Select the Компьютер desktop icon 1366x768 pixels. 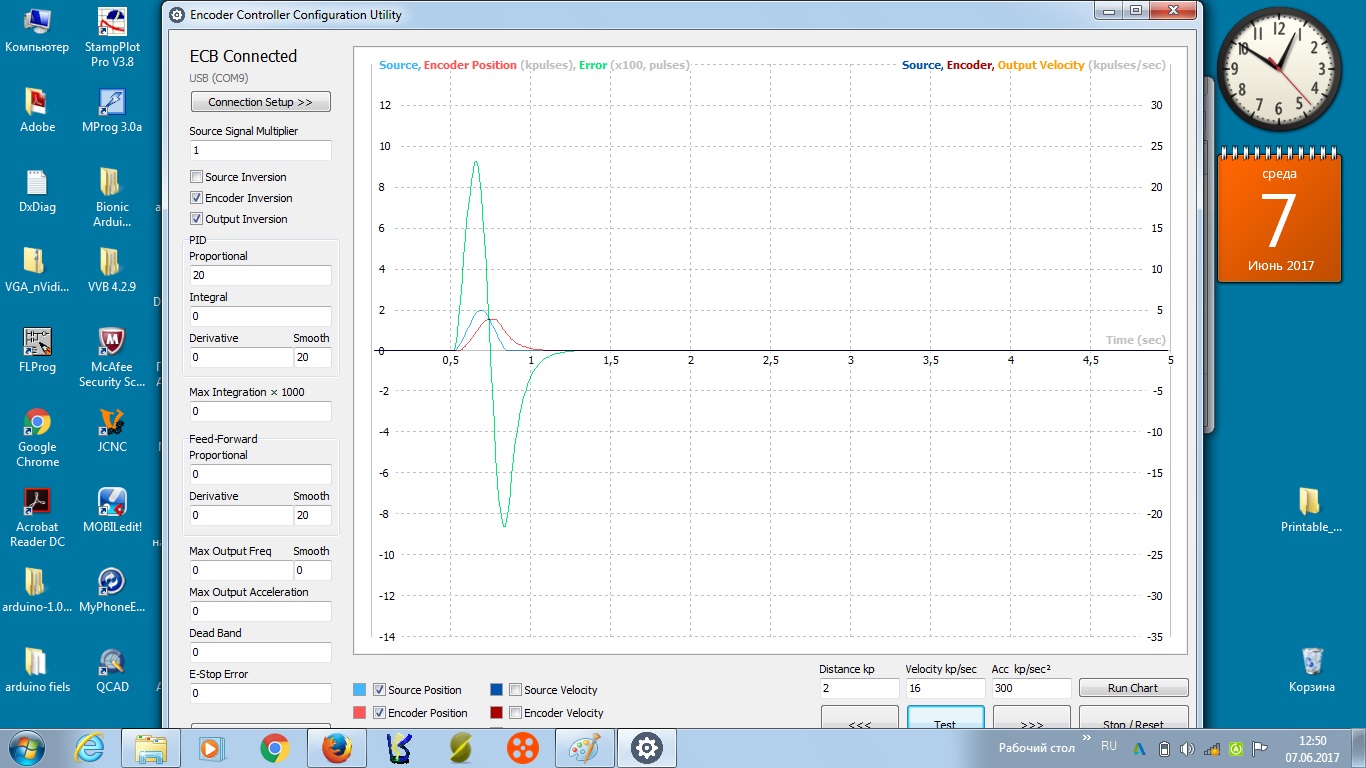[37, 29]
